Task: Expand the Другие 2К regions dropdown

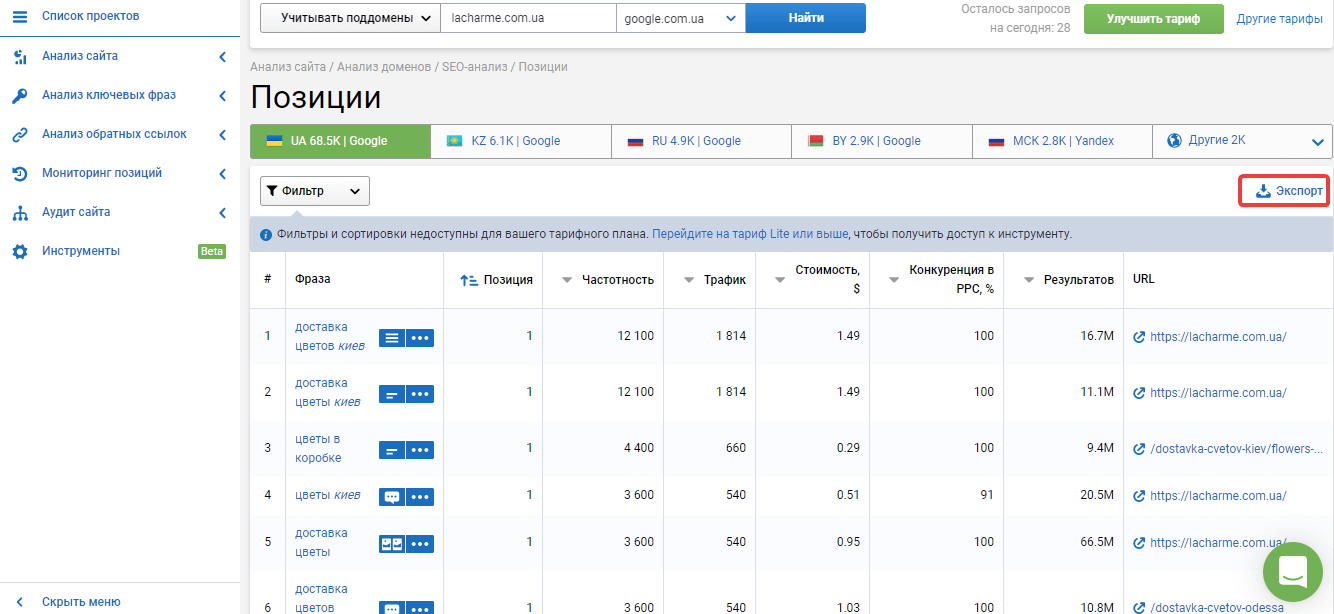Action: [x=1315, y=142]
